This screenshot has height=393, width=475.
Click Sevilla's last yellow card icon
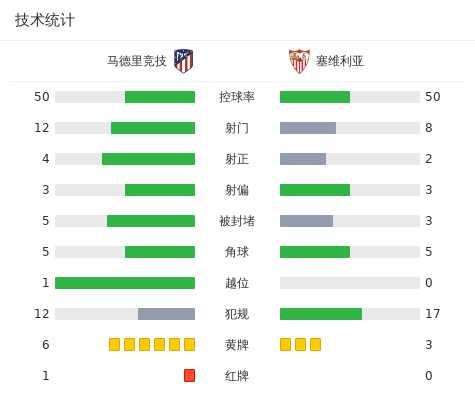point(315,344)
